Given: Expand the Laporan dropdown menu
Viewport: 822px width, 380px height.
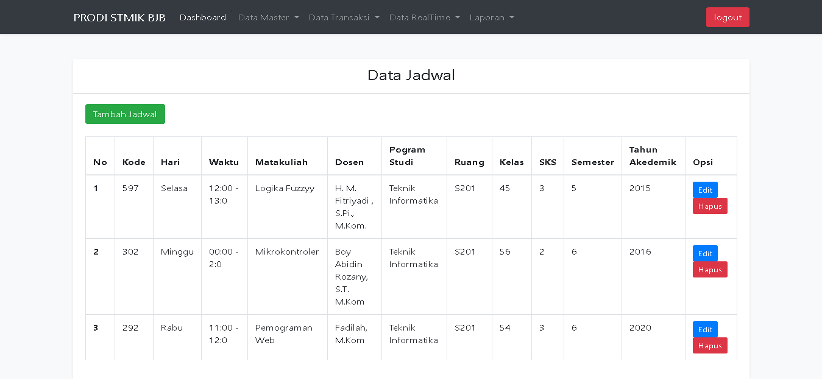Looking at the screenshot, I should 492,17.
